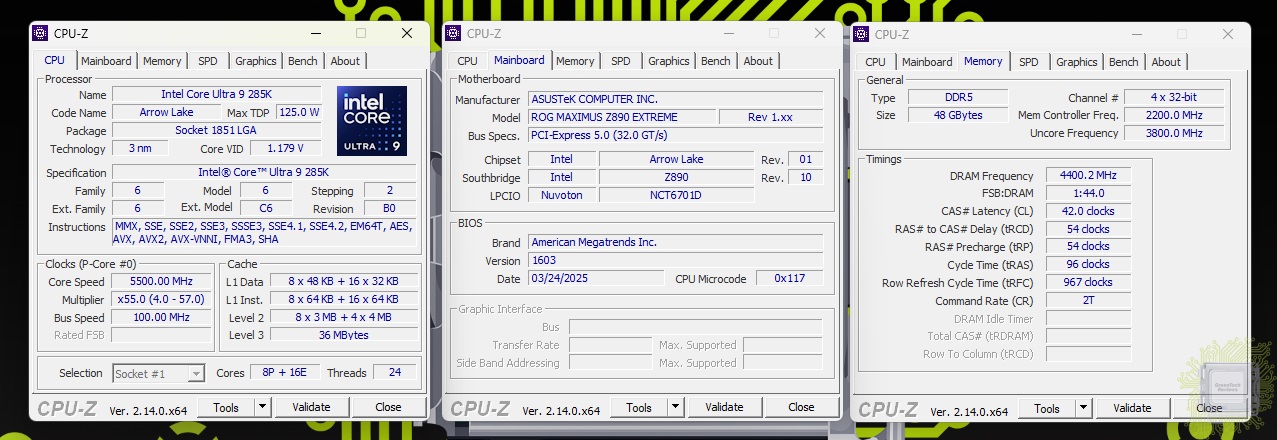The height and width of the screenshot is (440, 1277).
Task: Click the DRAM Frequency value field
Action: point(1088,176)
